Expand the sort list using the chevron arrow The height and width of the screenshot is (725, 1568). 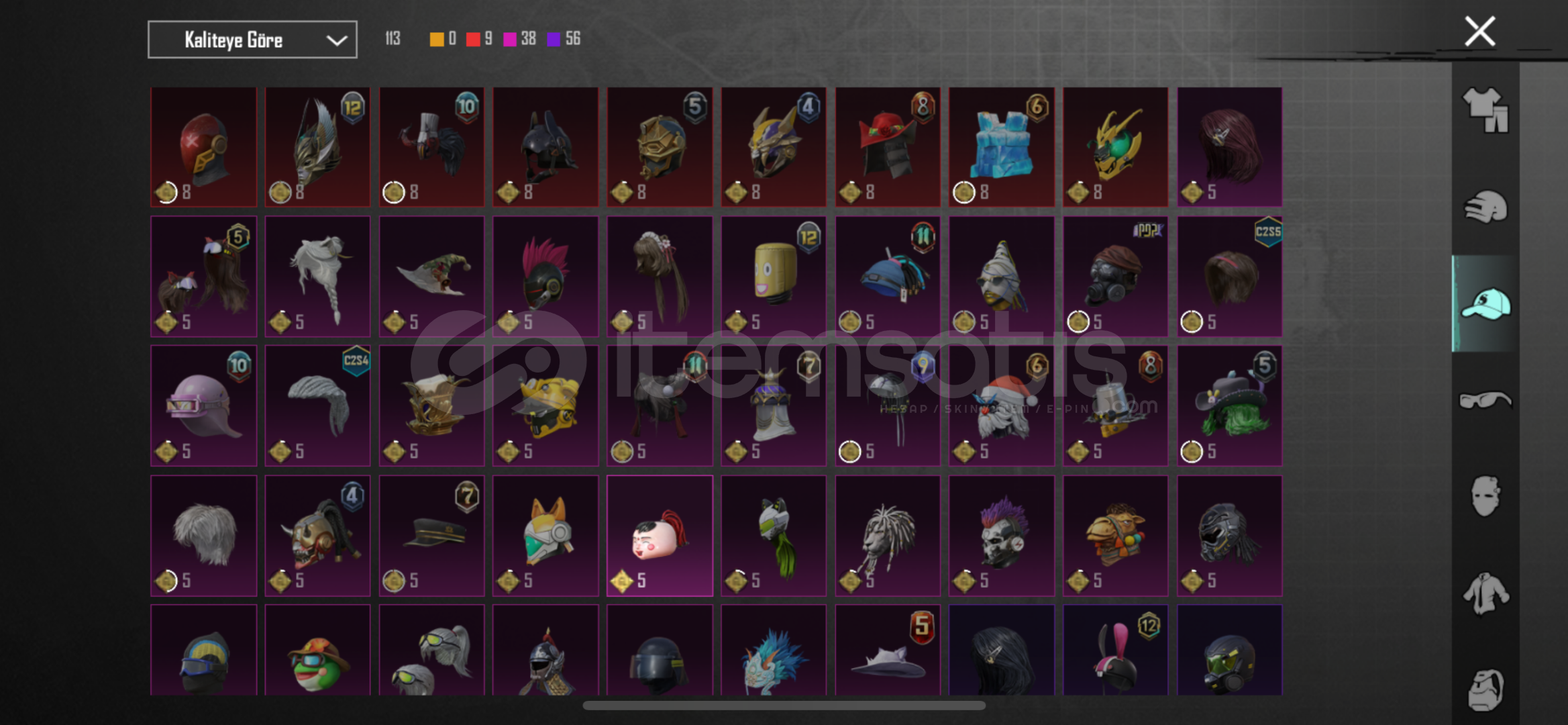pos(337,41)
